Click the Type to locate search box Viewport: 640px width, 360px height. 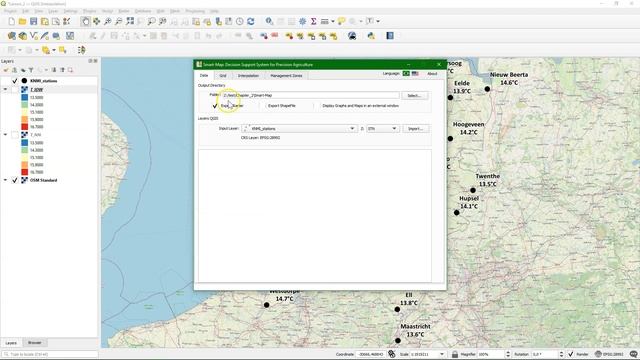click(x=50, y=354)
